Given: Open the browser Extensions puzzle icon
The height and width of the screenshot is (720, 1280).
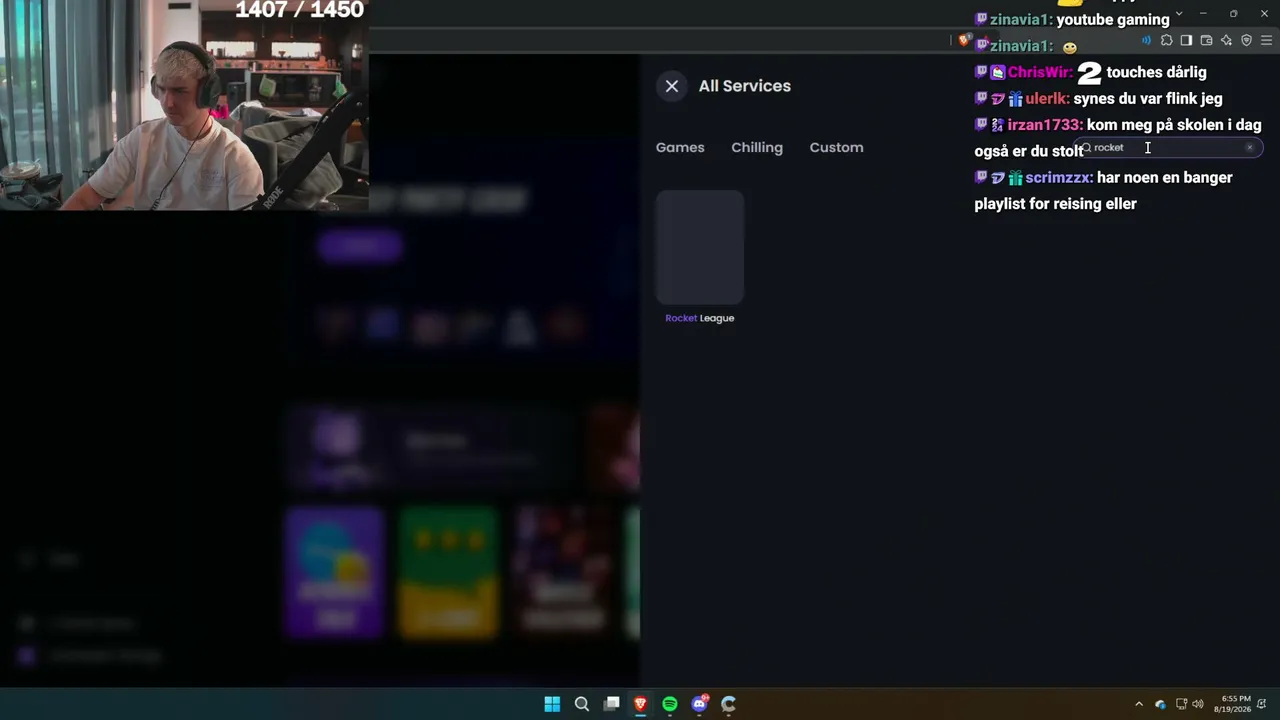Looking at the screenshot, I should tap(1166, 41).
